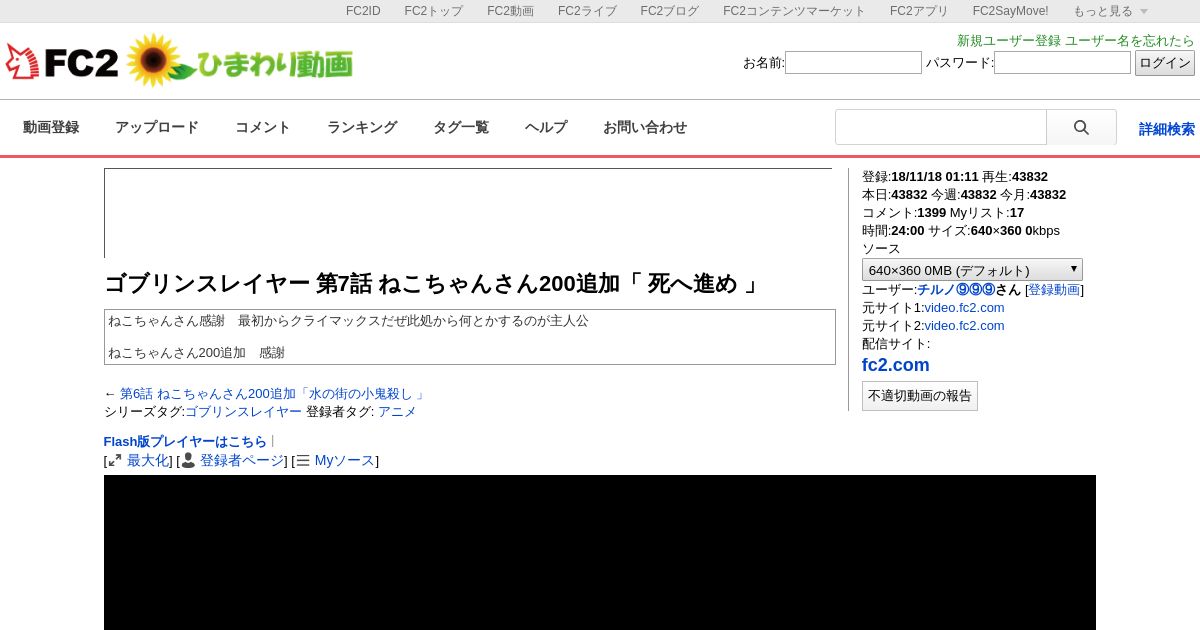The height and width of the screenshot is (630, 1200).
Task: Click the 時間 value 24:00
Action: pyautogui.click(x=908, y=231)
